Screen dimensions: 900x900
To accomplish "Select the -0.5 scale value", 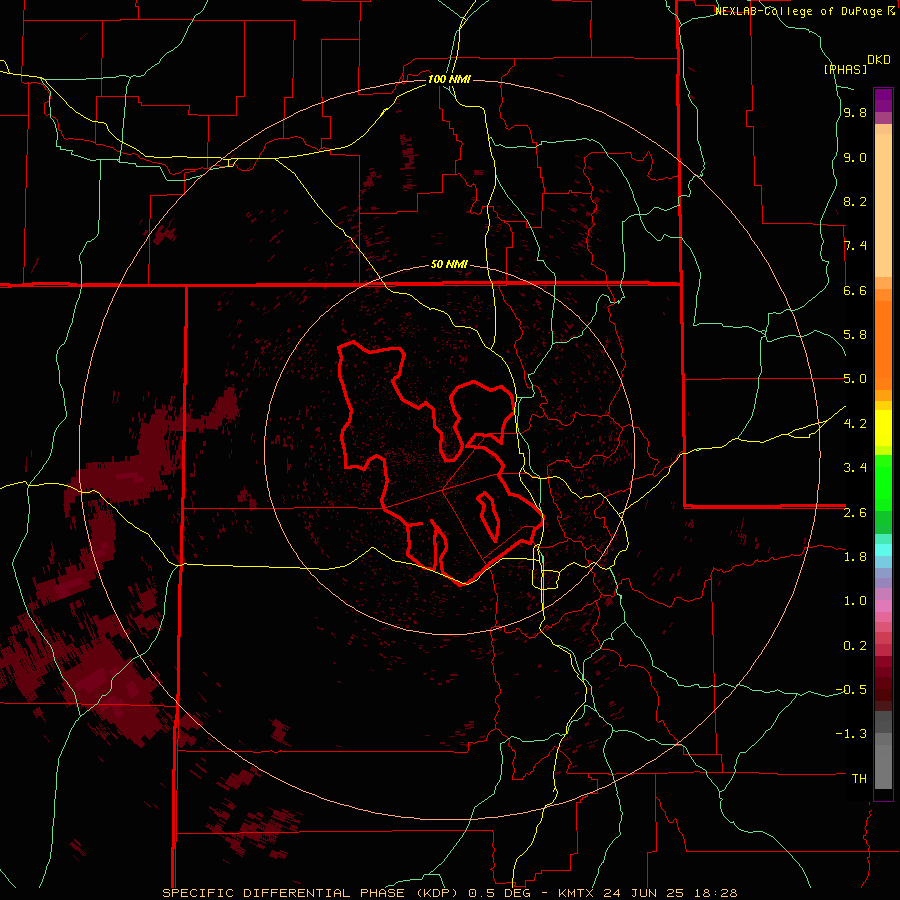I will pyautogui.click(x=851, y=690).
